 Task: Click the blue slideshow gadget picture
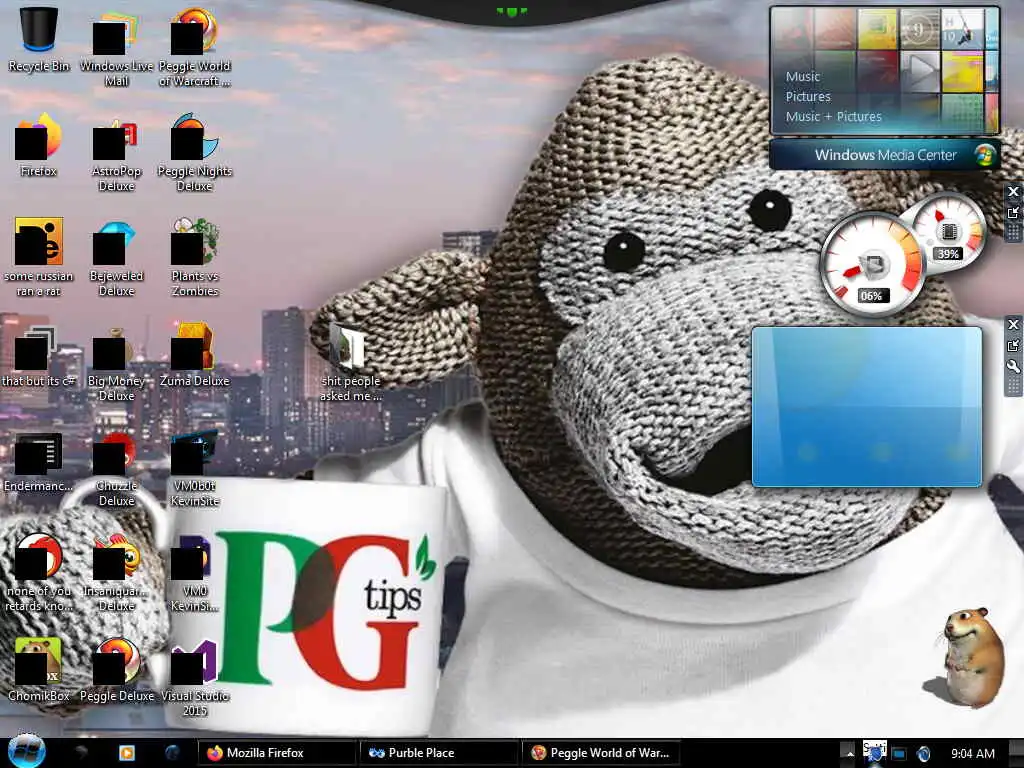[x=867, y=407]
